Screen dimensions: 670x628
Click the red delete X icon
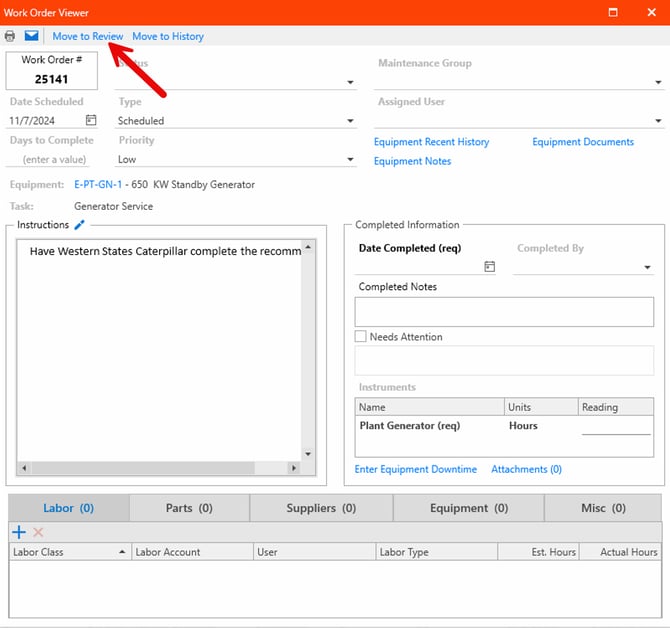tap(39, 533)
